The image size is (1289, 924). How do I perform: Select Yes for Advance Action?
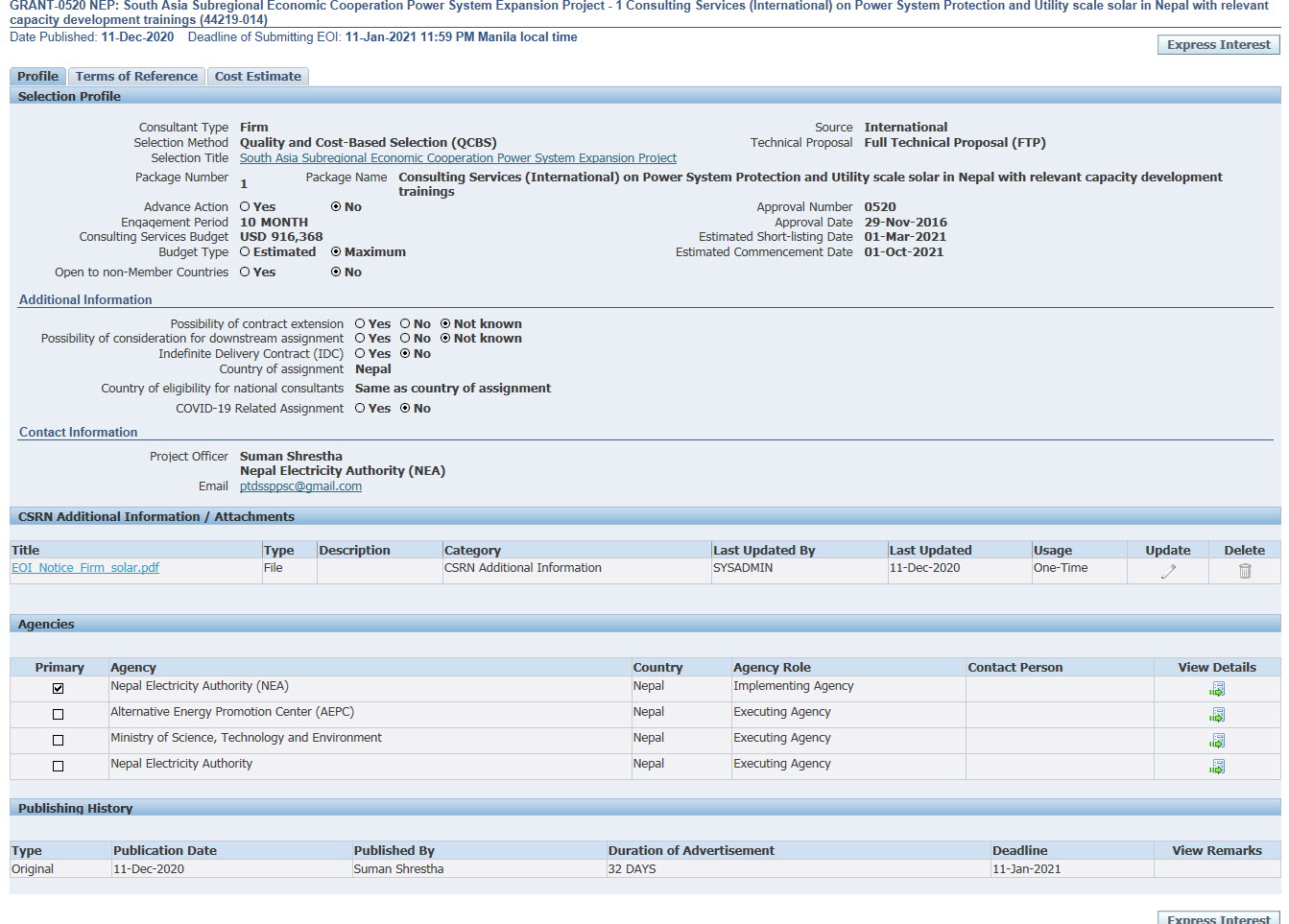click(245, 206)
